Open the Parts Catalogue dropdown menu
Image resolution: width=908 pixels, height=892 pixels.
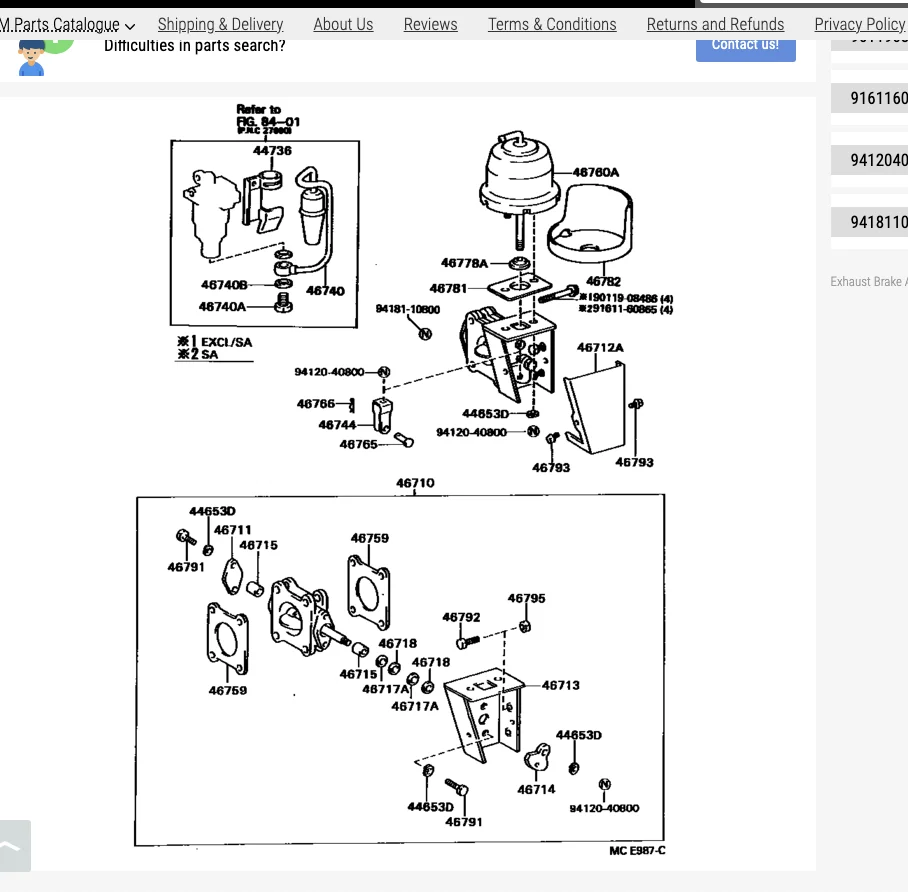pos(67,25)
